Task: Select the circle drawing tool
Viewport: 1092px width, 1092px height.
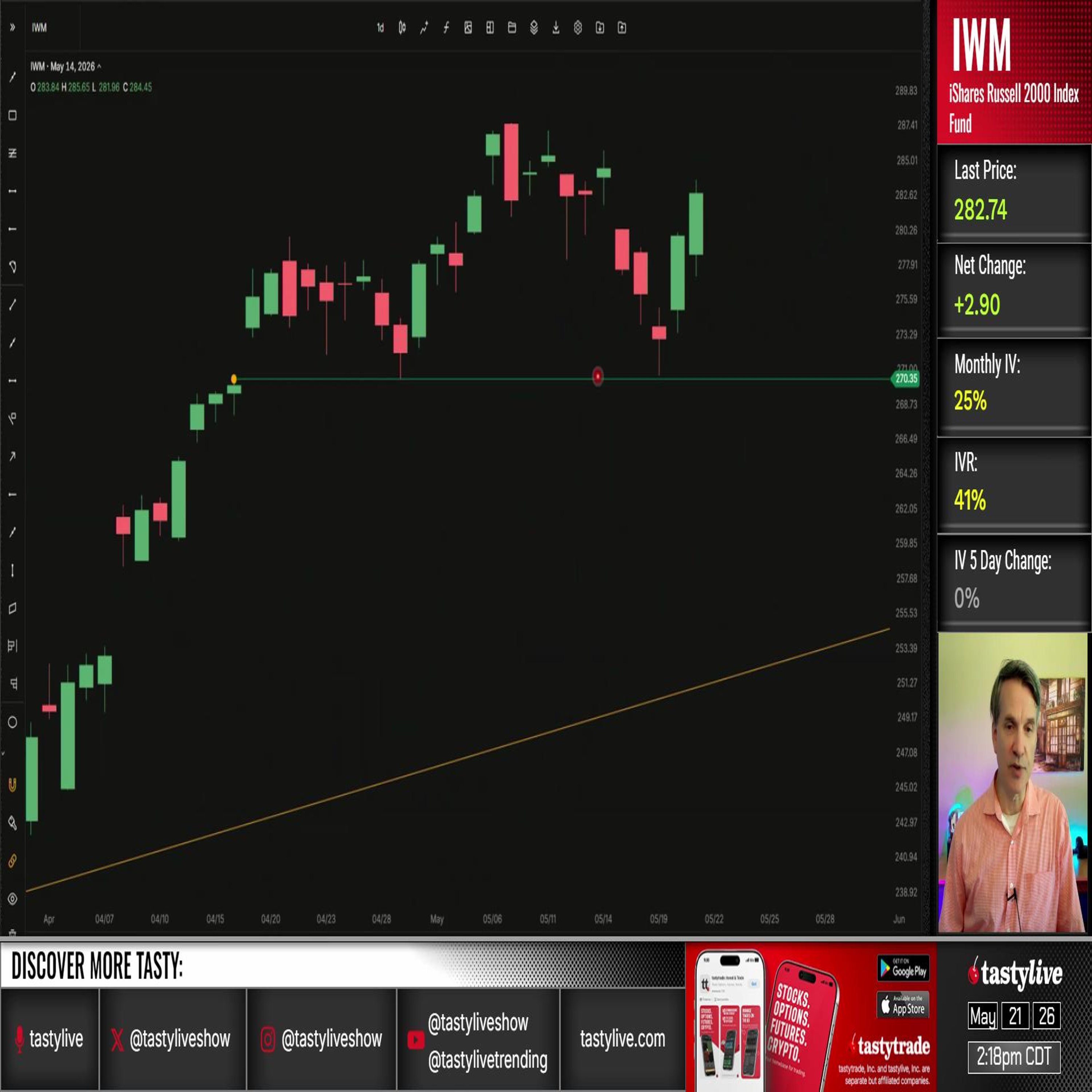Action: click(x=12, y=722)
